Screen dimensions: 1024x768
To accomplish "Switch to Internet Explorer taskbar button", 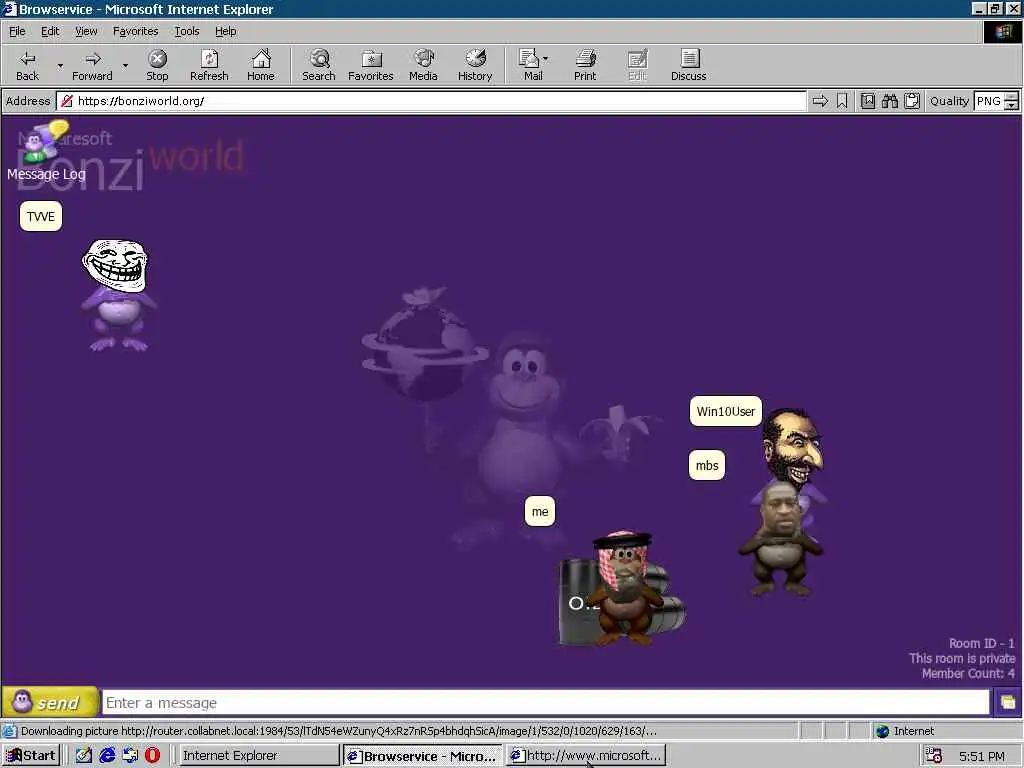I will [259, 756].
